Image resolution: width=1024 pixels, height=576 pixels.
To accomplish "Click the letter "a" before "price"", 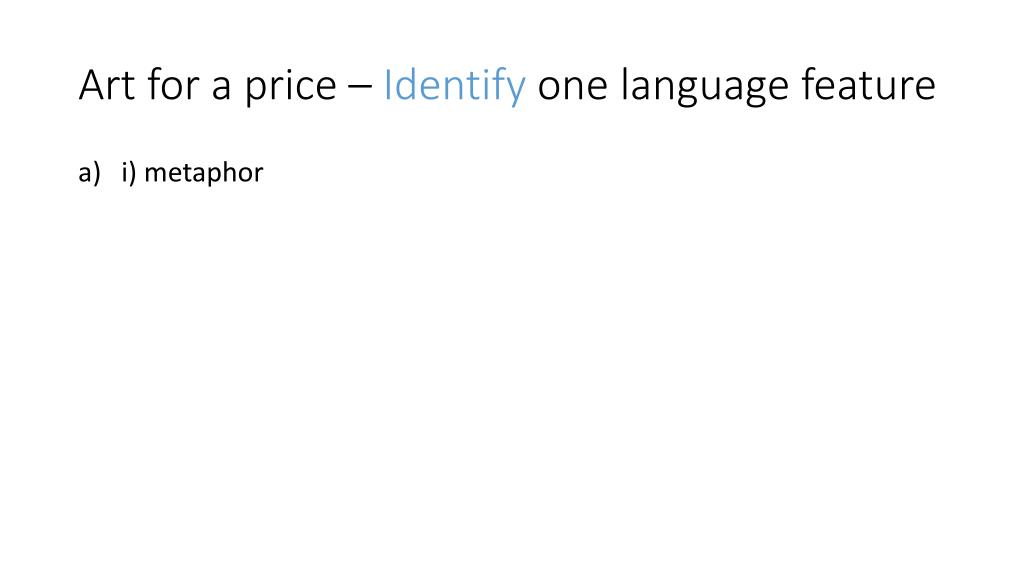I will (221, 87).
